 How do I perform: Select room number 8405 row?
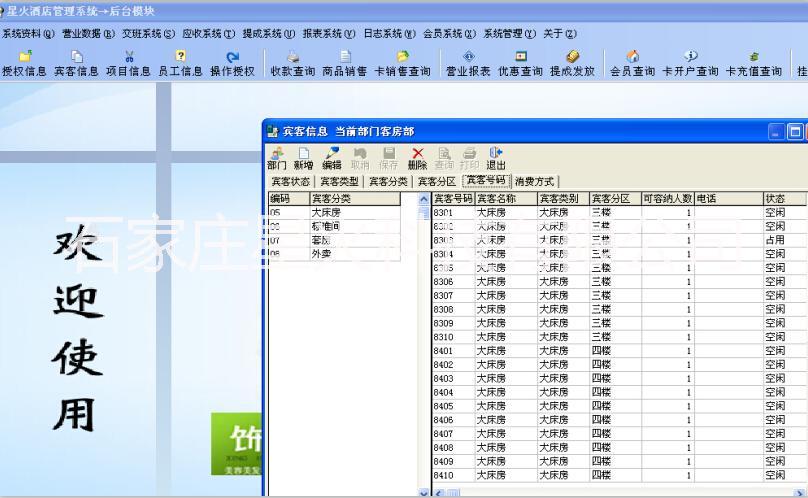point(619,406)
